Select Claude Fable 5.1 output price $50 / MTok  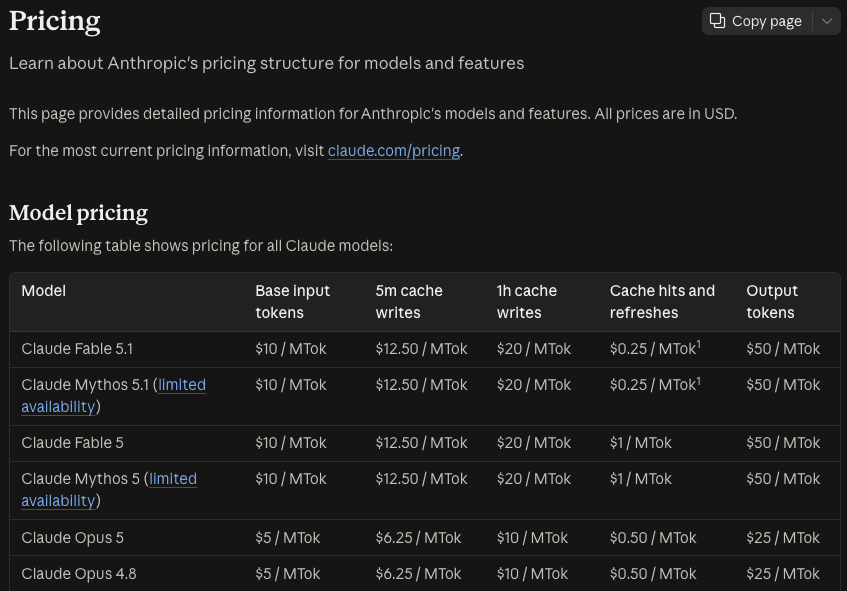click(783, 349)
